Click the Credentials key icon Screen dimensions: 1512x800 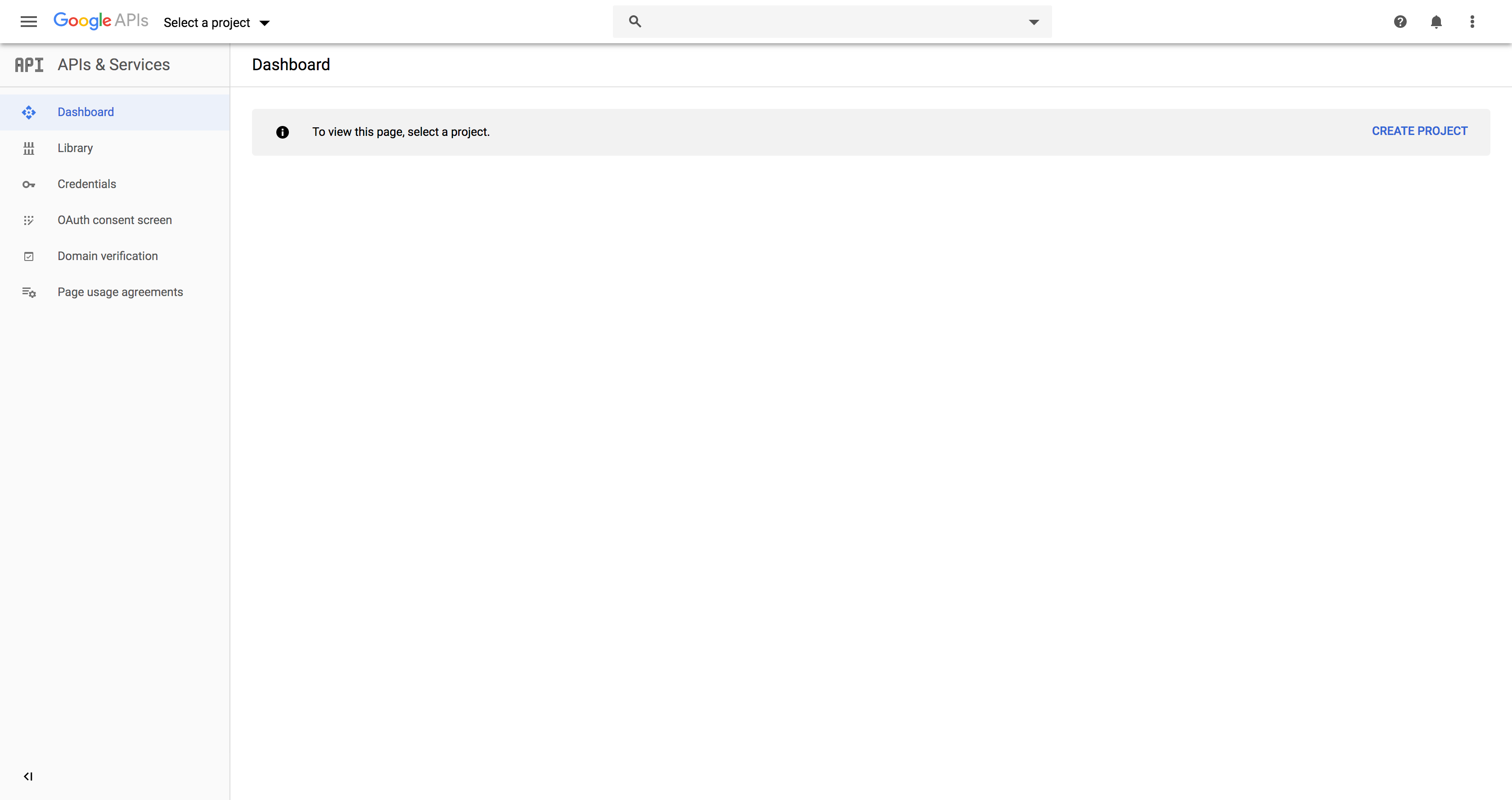pos(28,184)
